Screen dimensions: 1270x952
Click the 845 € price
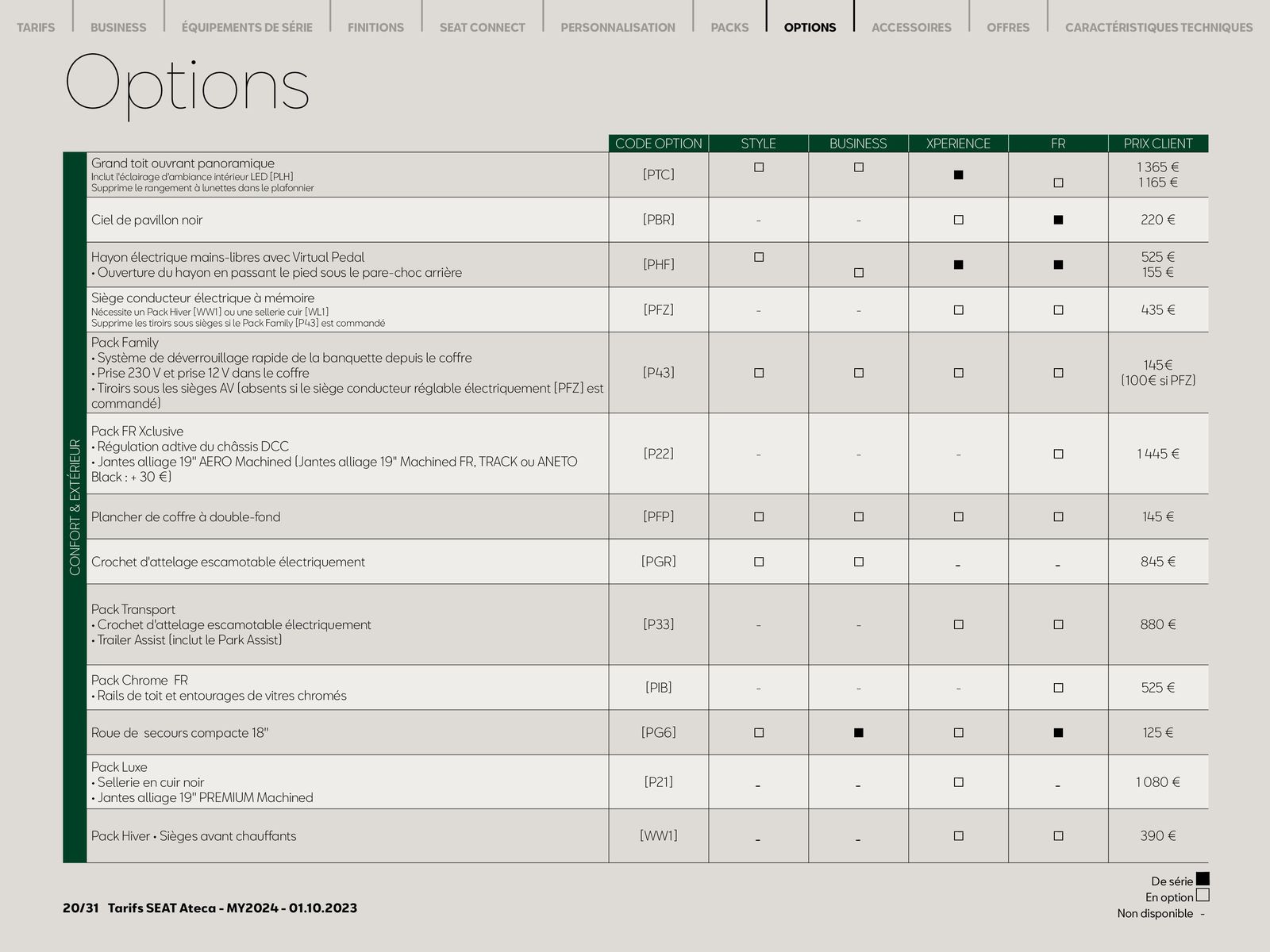[1158, 562]
